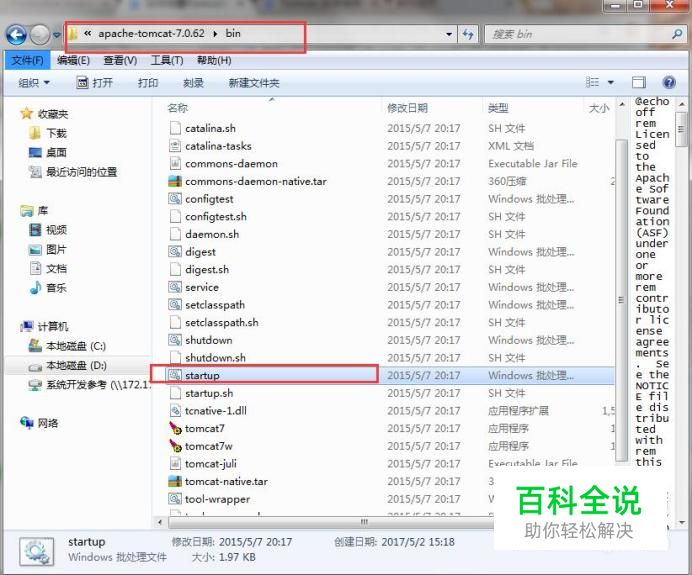Click the 打印 toolbar button
Screen dimensions: 692x575
[148, 83]
